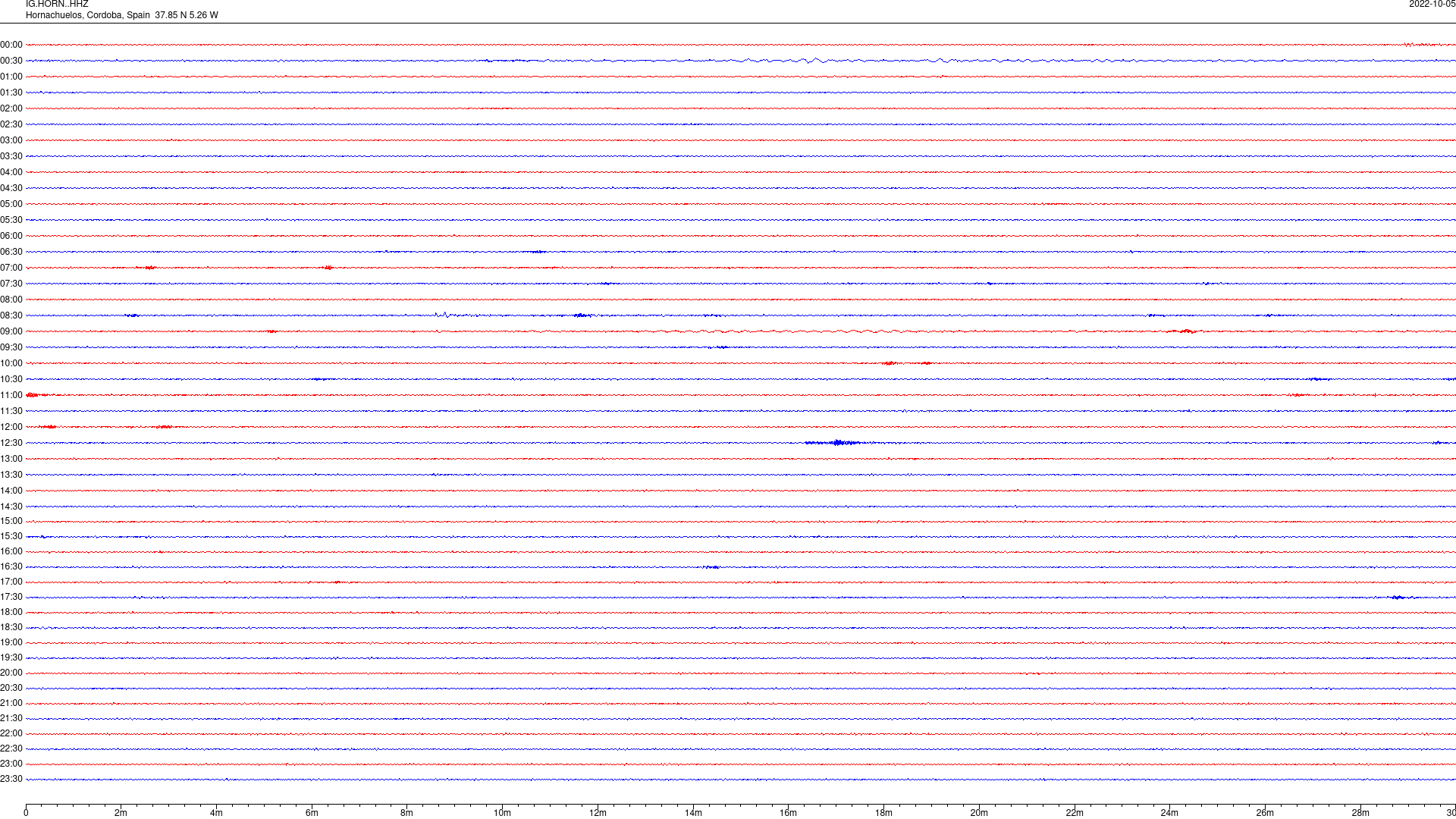Click the 24m tick label on time axis
This screenshot has width=1456, height=819.
point(1170,813)
